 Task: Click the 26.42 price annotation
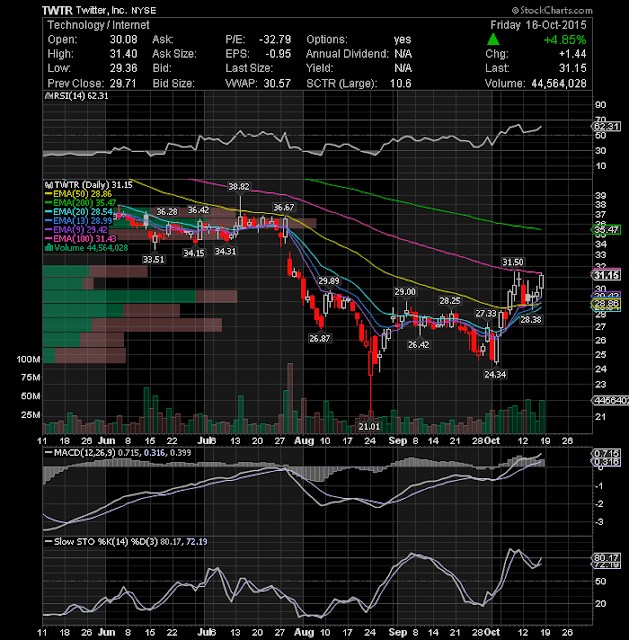(x=418, y=345)
